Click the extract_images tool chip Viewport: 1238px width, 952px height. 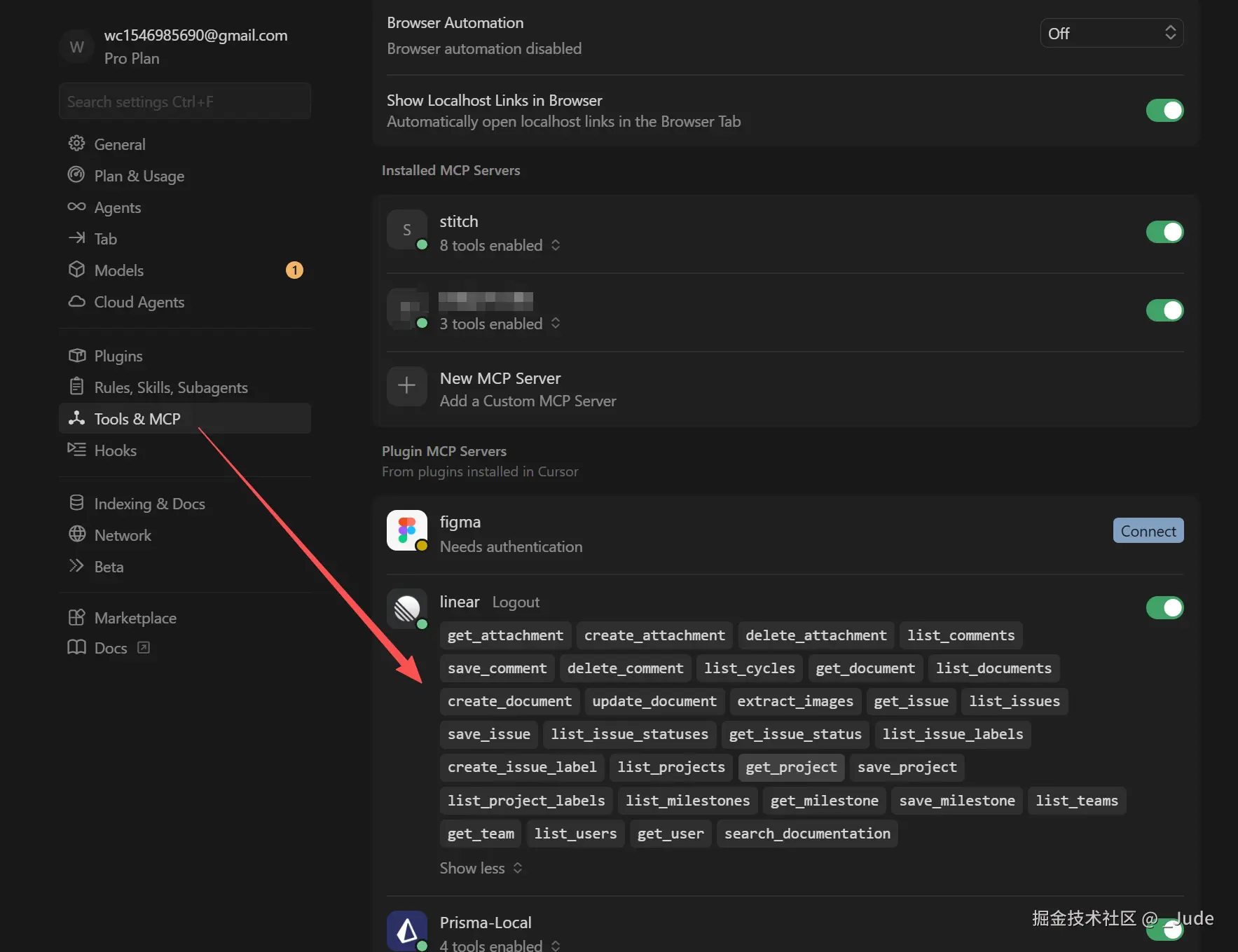[795, 701]
